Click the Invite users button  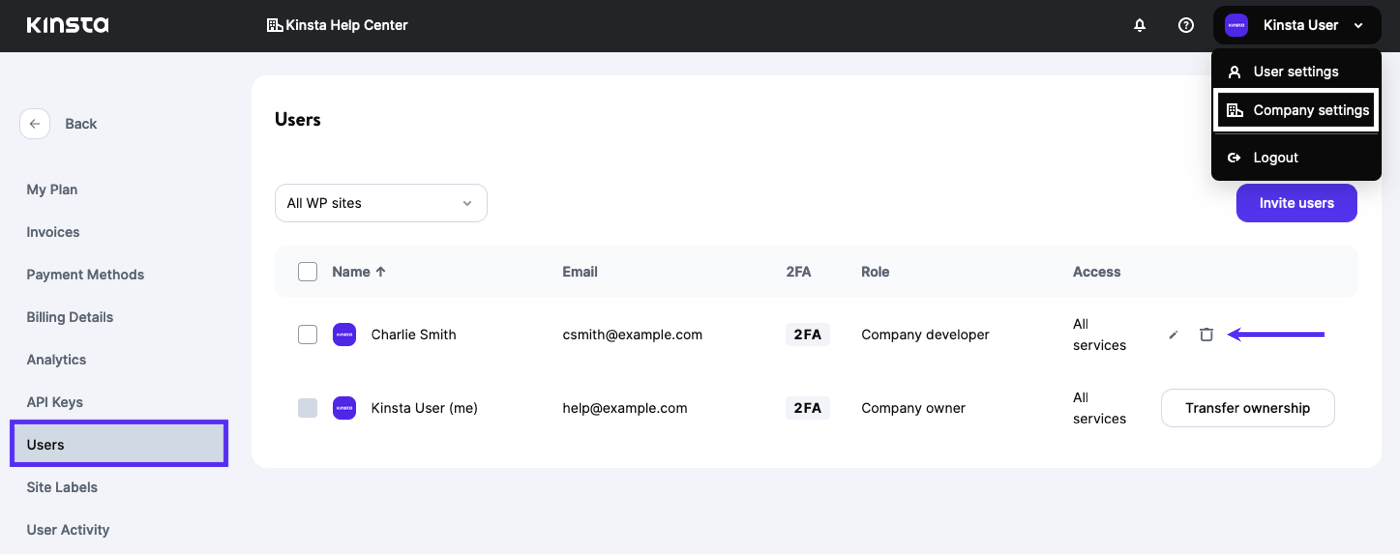[1296, 203]
